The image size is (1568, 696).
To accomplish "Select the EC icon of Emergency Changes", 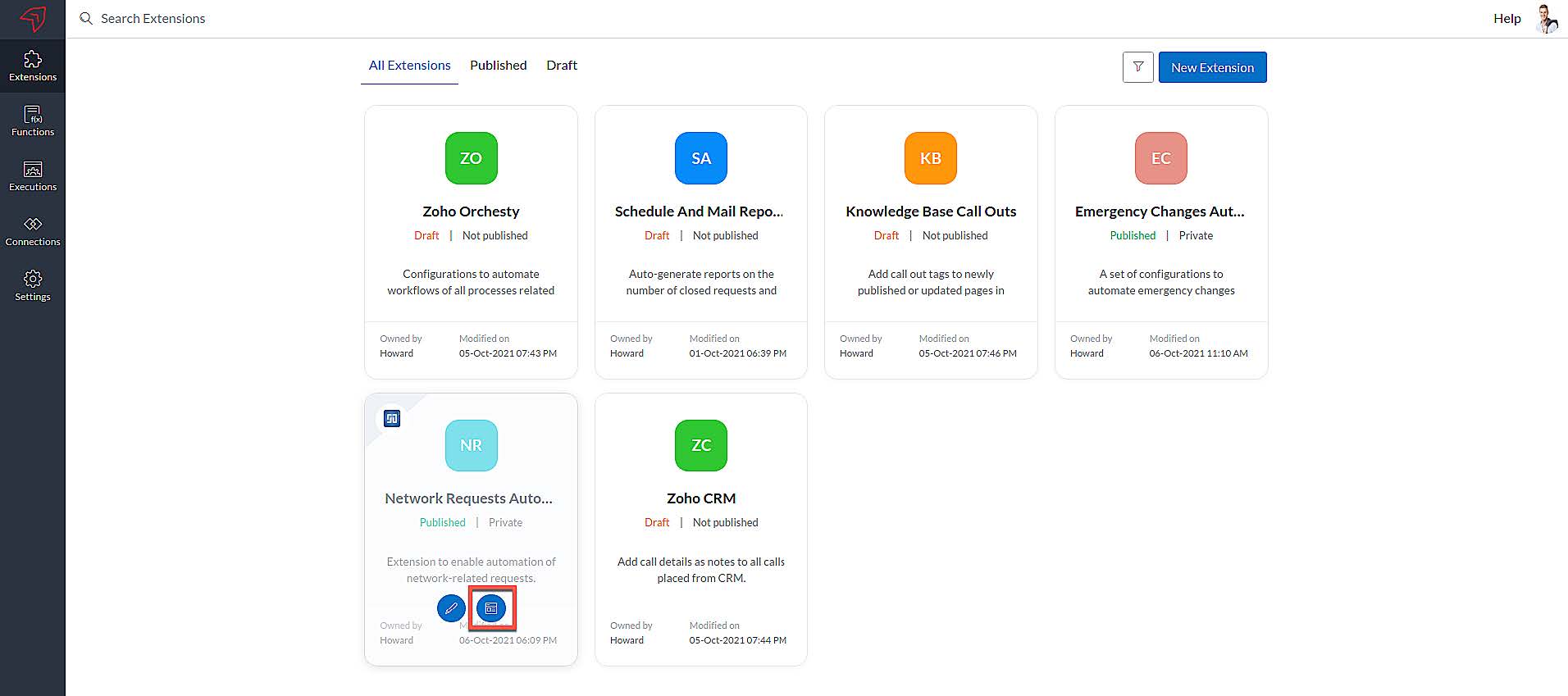I will pos(1161,158).
